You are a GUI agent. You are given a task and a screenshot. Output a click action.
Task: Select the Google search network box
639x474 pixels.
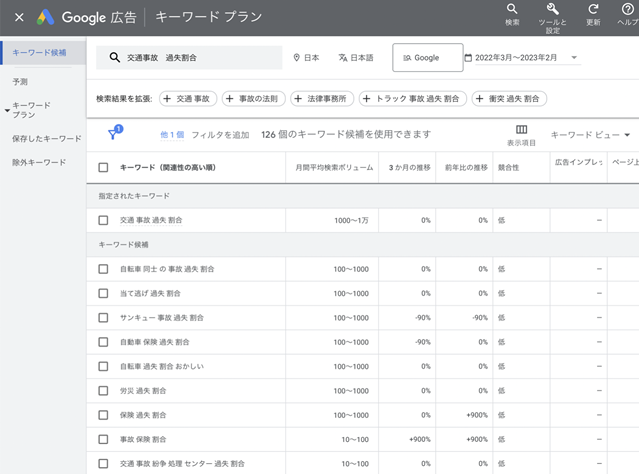tap(427, 57)
